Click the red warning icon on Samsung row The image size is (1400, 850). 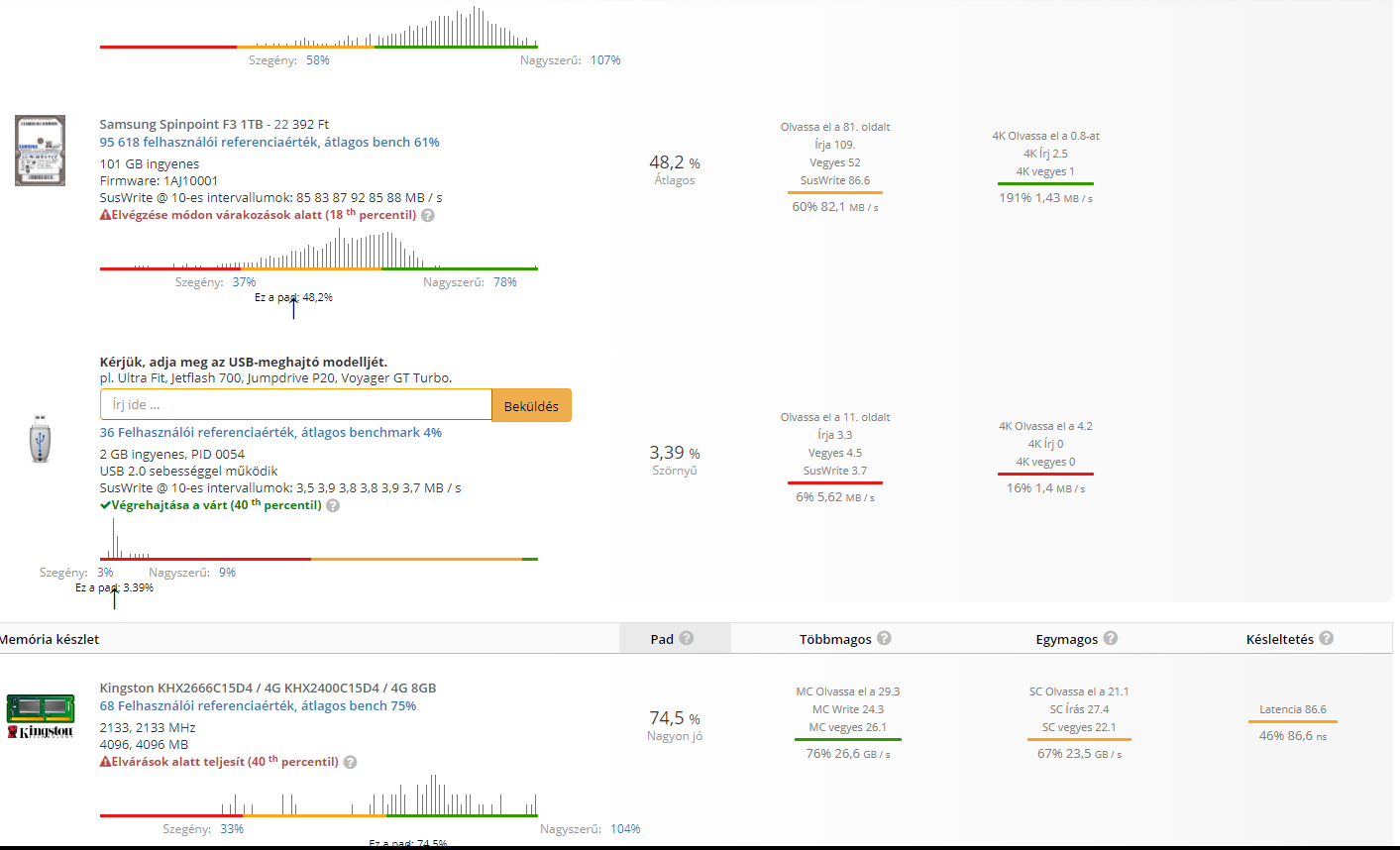point(105,215)
